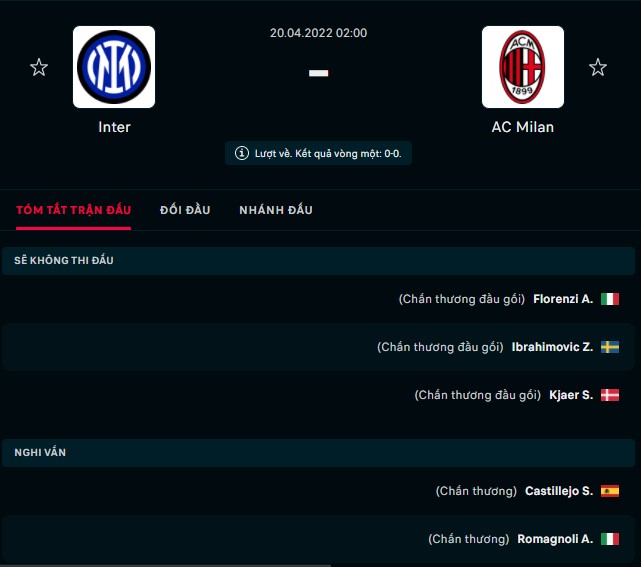The image size is (641, 567).
Task: Favorite Inter with the star icon
Action: click(39, 67)
